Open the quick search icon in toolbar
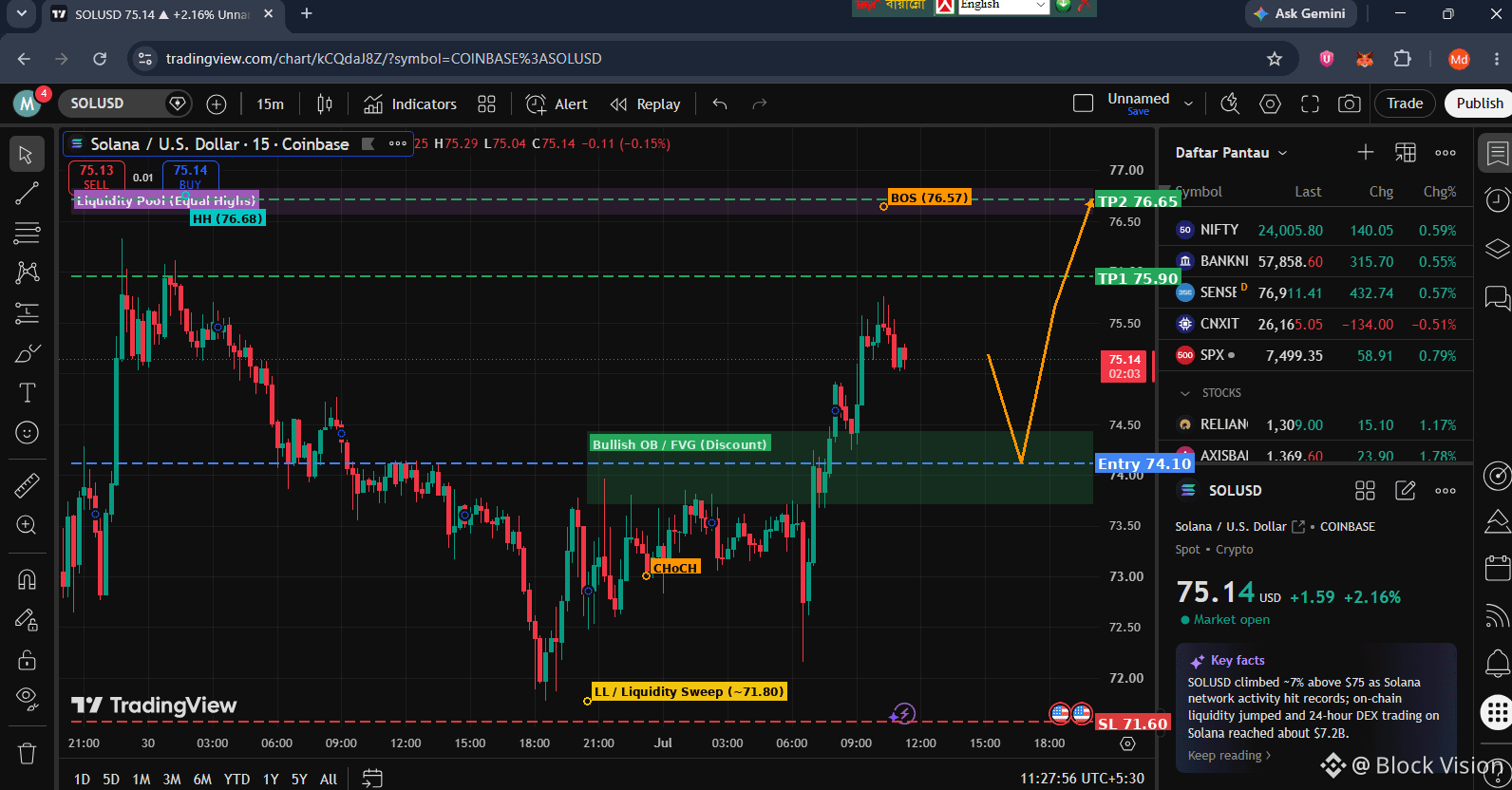 point(1230,103)
